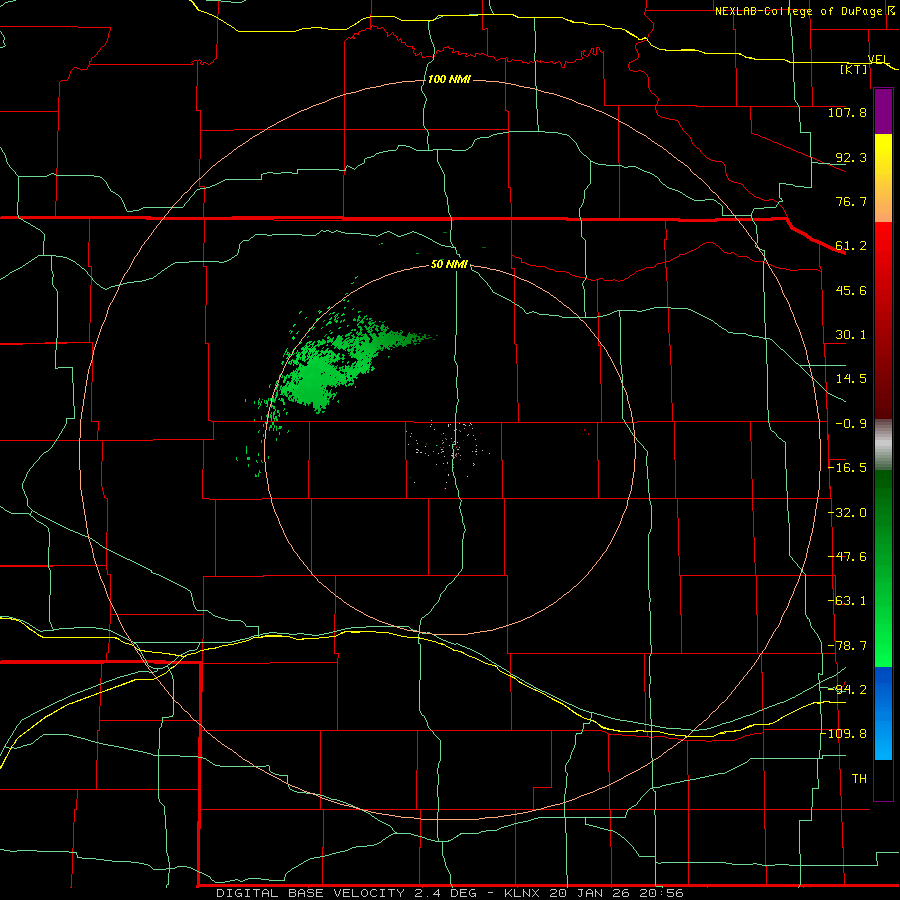Select the -47.6 velocity scale value
This screenshot has width=900, height=900.
click(848, 557)
